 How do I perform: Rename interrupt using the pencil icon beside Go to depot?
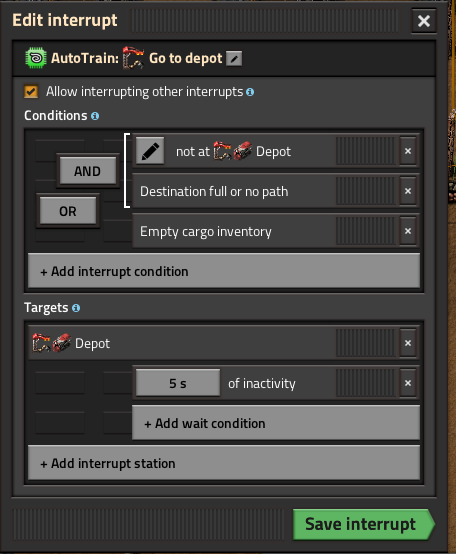tap(234, 59)
